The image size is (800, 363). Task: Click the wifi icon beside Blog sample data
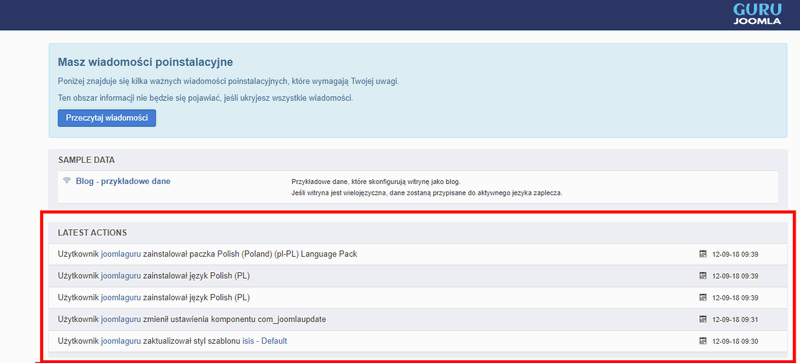66,181
